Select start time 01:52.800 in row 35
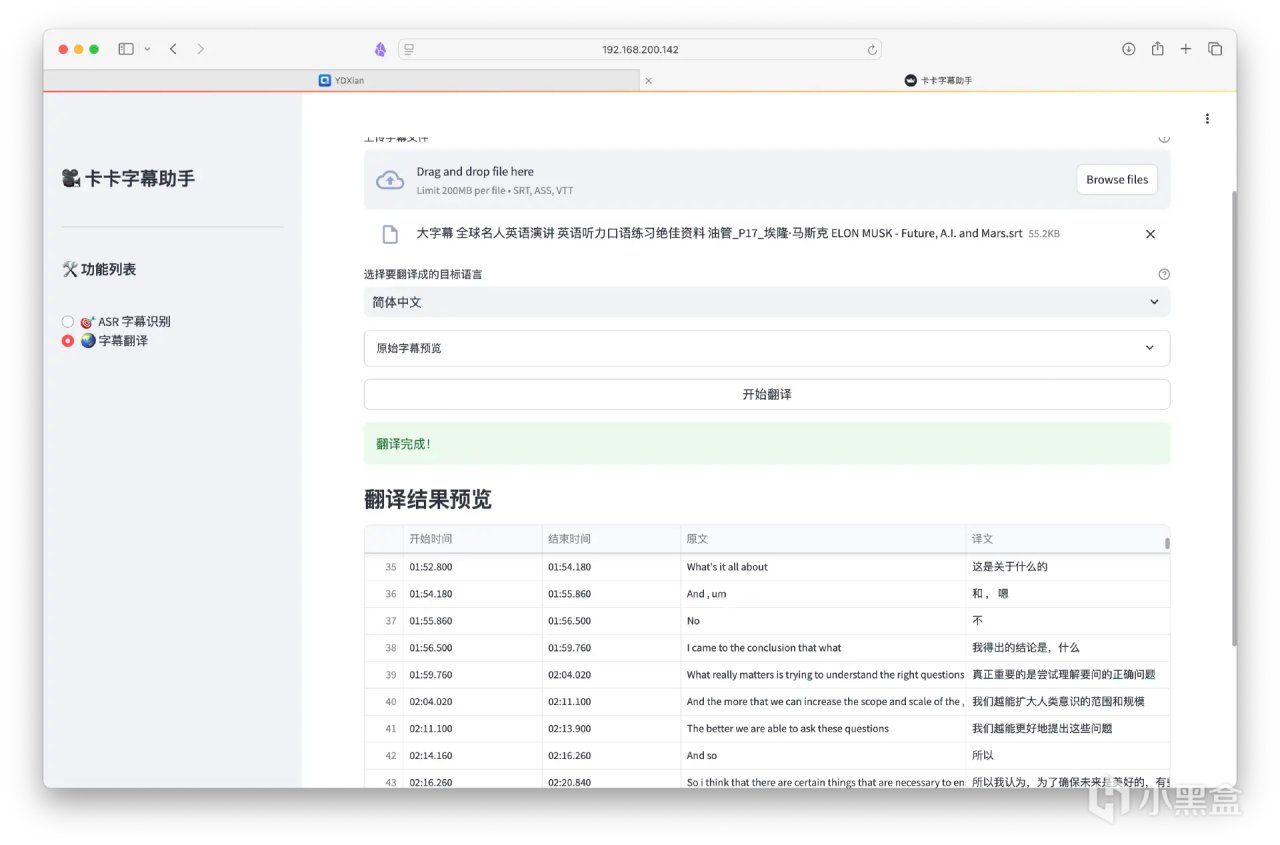The height and width of the screenshot is (845, 1280). click(473, 567)
